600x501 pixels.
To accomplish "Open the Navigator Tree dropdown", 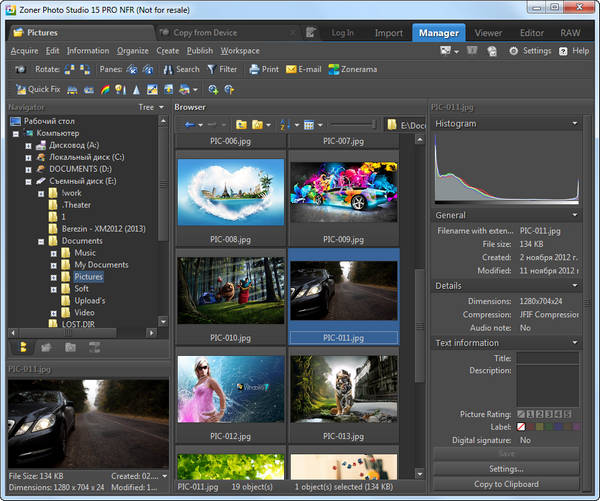I will tap(151, 107).
